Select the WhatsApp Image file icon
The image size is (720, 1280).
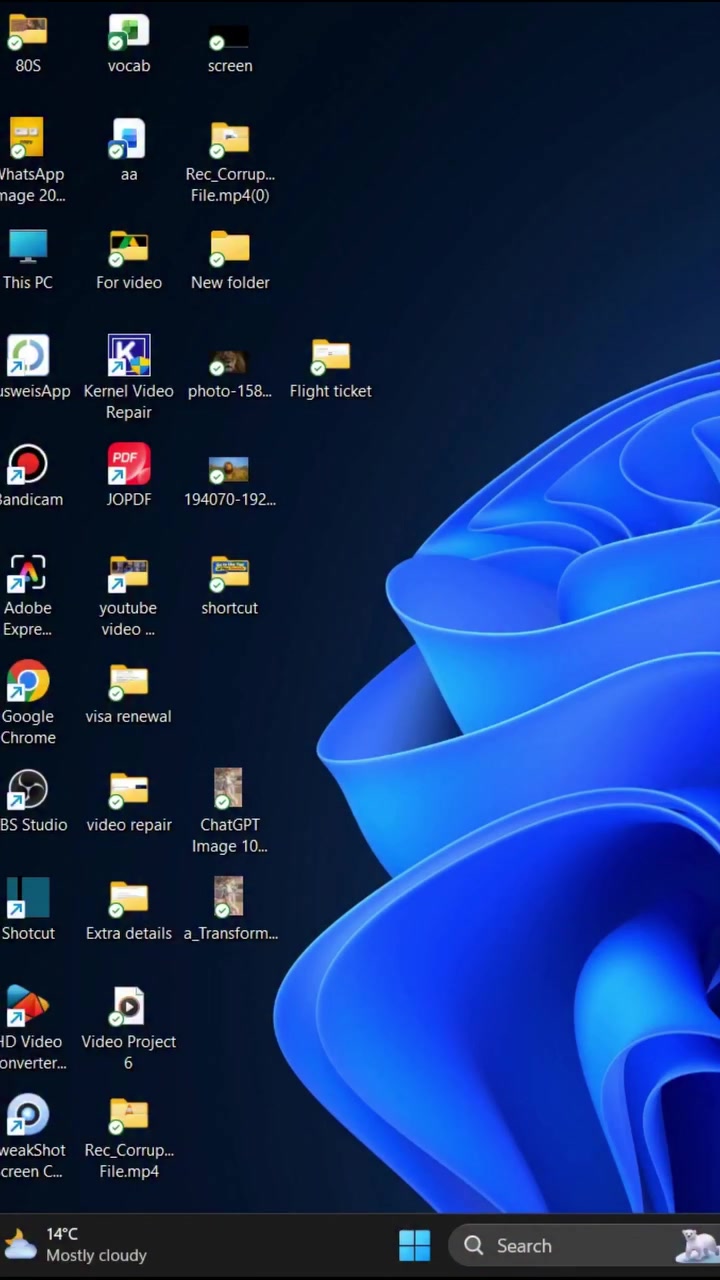tap(27, 139)
